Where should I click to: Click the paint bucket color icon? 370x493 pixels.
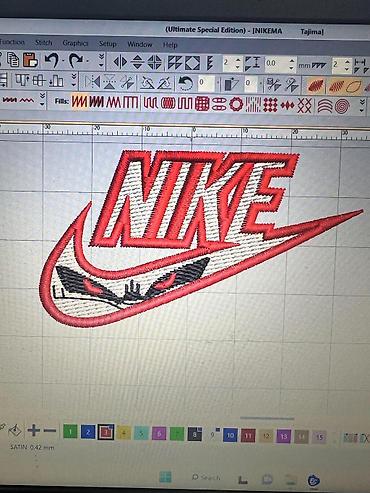click(15, 430)
